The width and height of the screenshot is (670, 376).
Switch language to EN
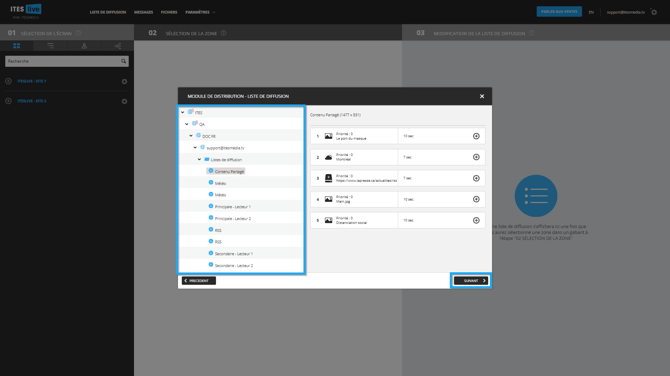[x=591, y=12]
